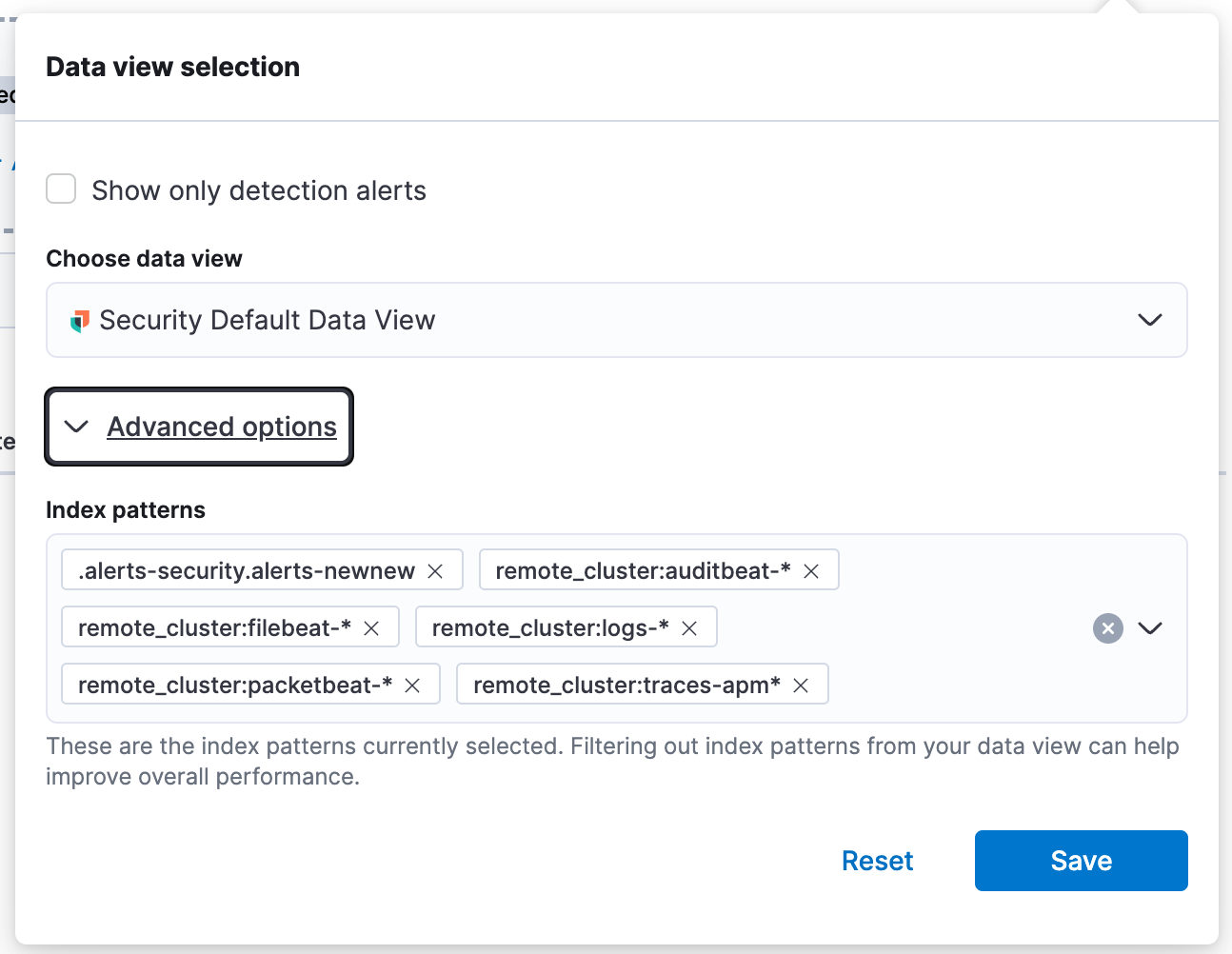Viewport: 1232px width, 954px height.
Task: Collapse the Advanced options section
Action: (76, 427)
